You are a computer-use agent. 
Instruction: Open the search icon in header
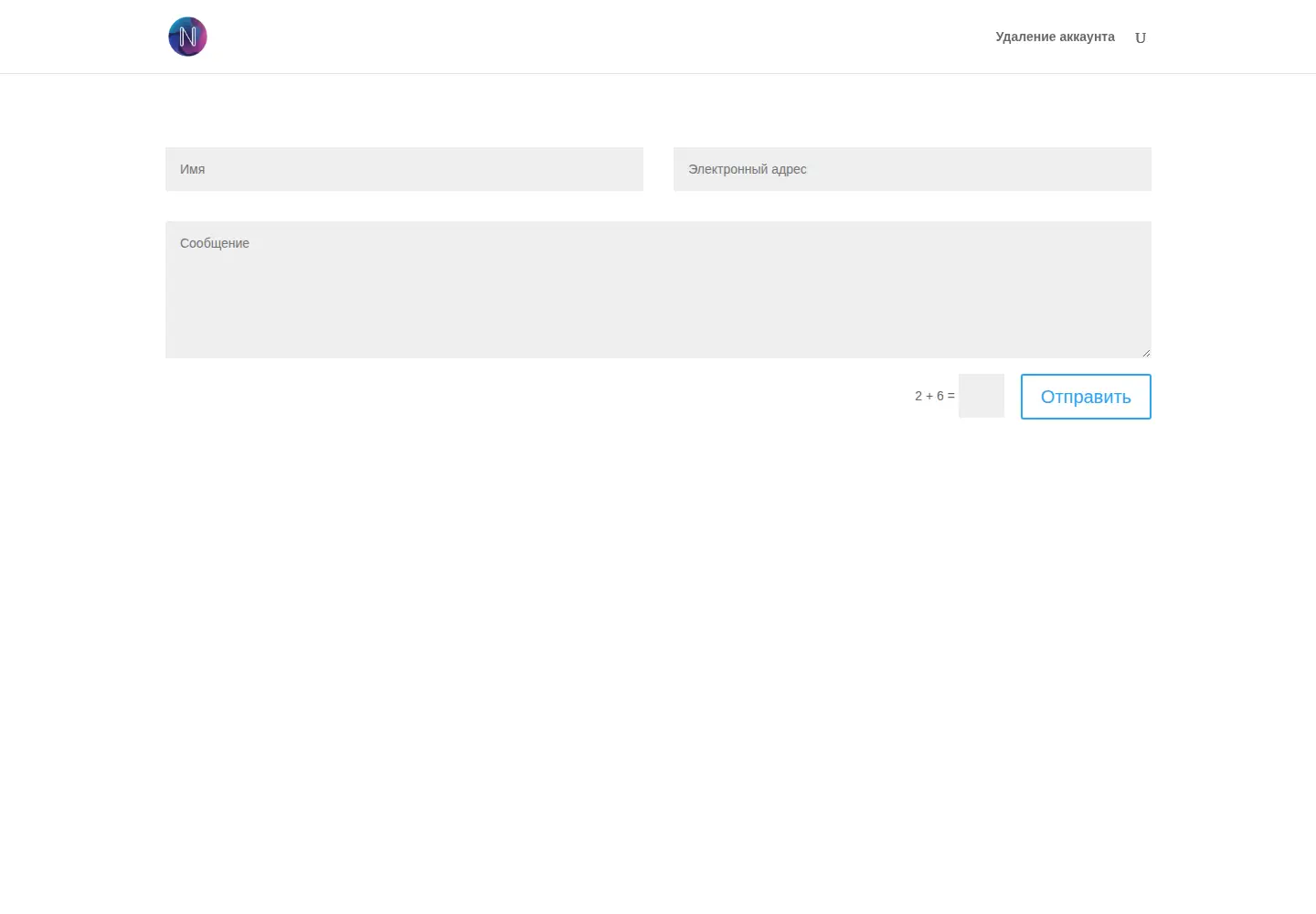coord(1141,37)
